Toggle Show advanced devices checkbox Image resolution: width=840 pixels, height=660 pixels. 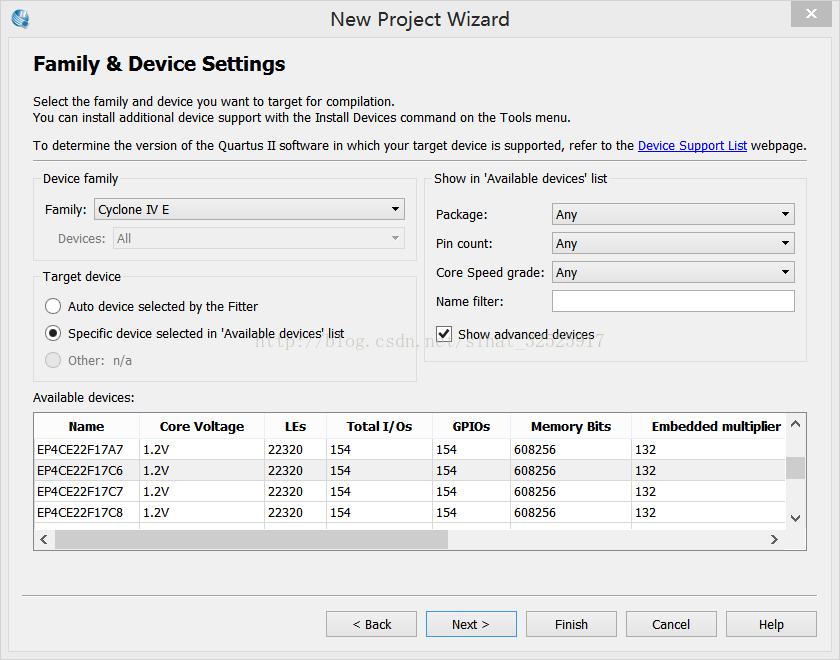coord(444,334)
